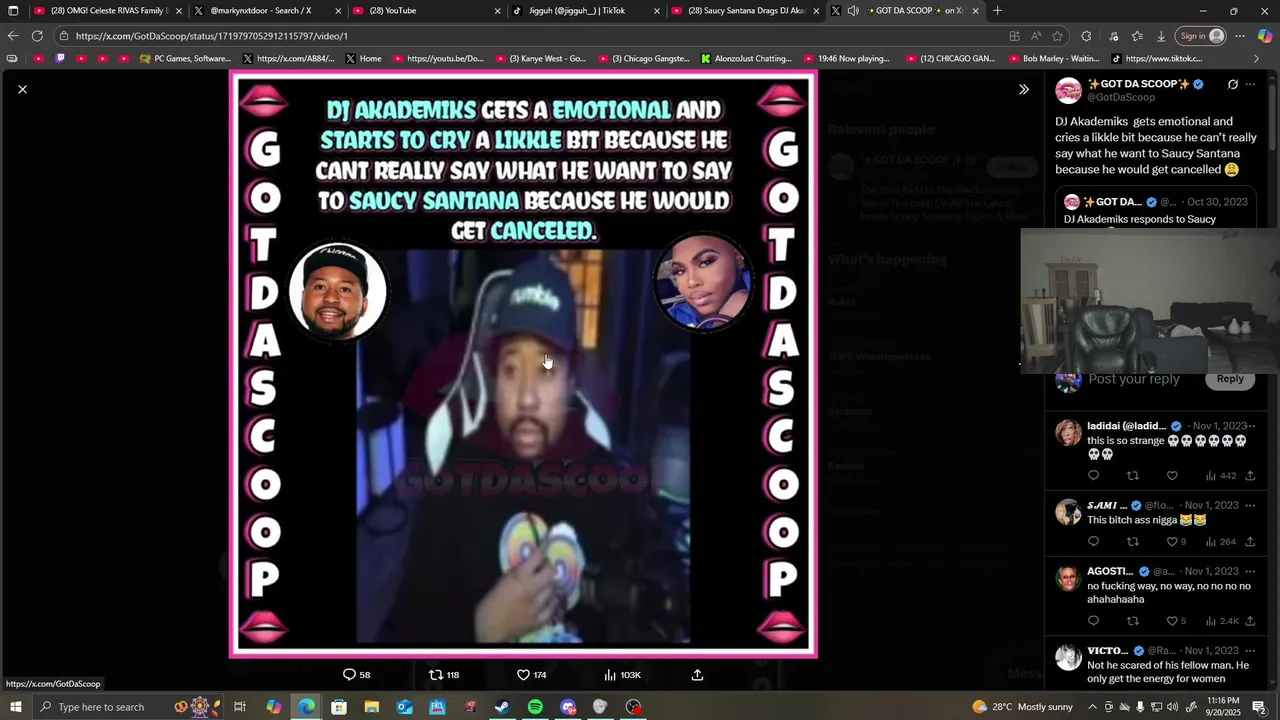
Task: Share the post using the share icon below video
Action: (697, 675)
